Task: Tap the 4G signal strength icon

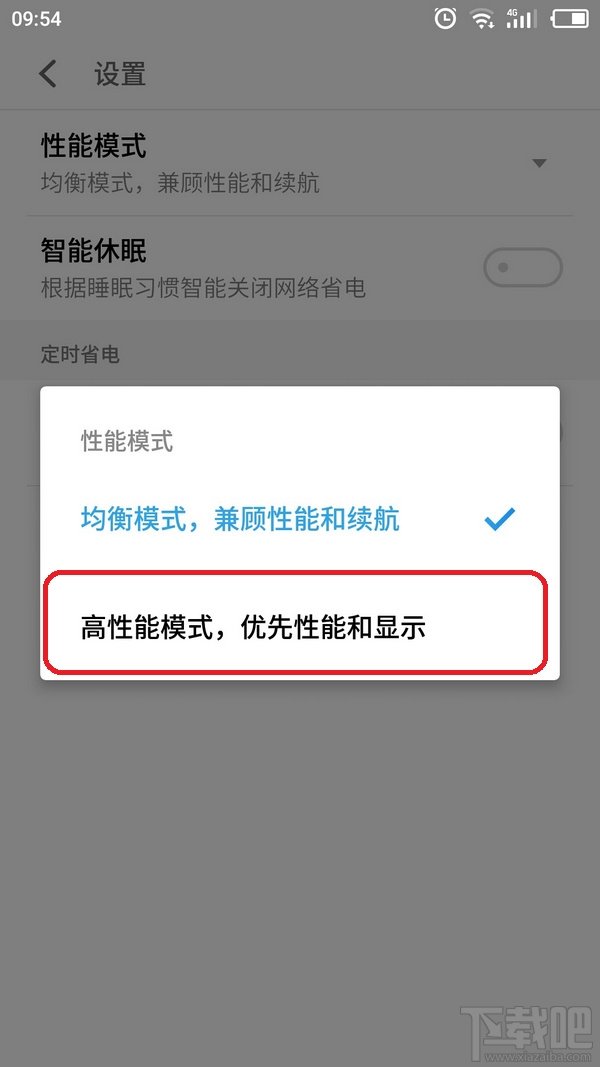Action: 521,19
